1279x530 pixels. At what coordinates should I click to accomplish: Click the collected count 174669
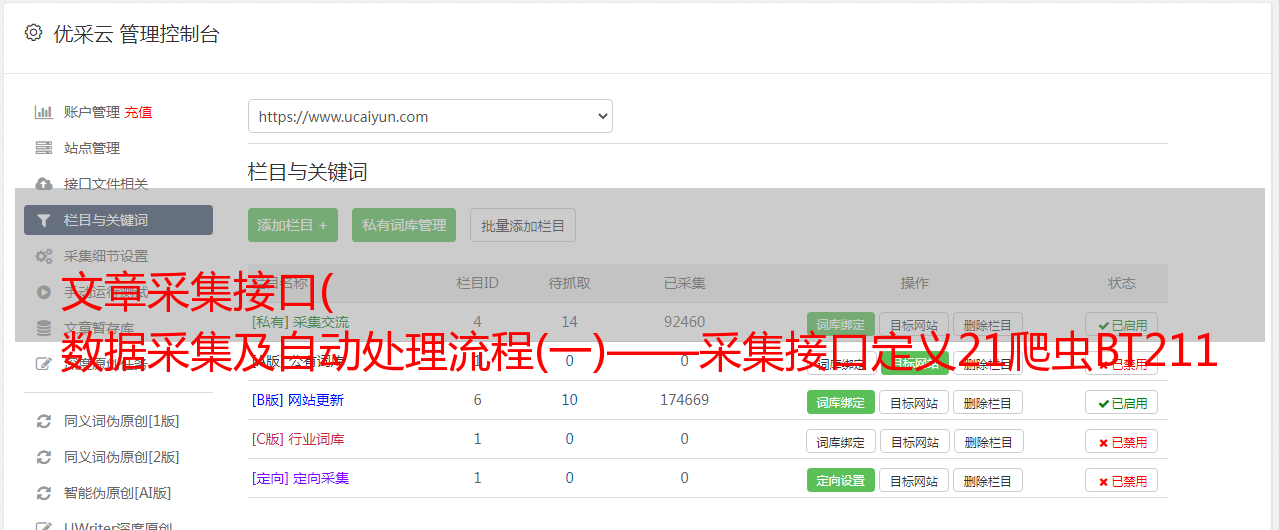click(685, 400)
